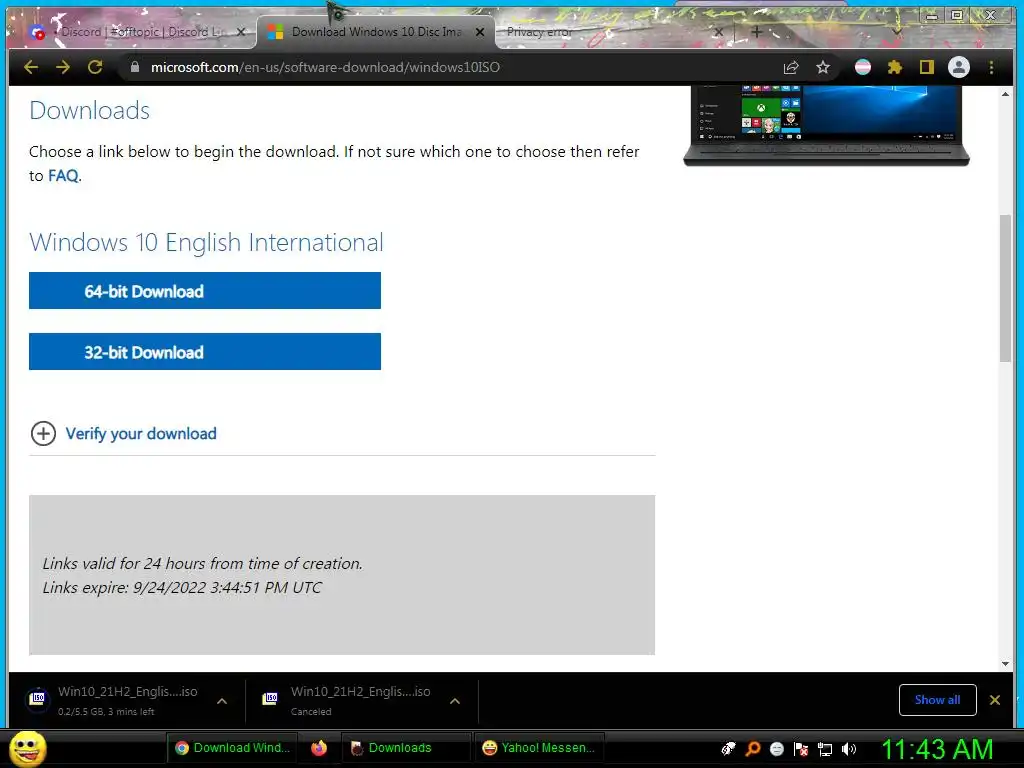Open the smiley face Start button
The image size is (1024, 768).
27,748
